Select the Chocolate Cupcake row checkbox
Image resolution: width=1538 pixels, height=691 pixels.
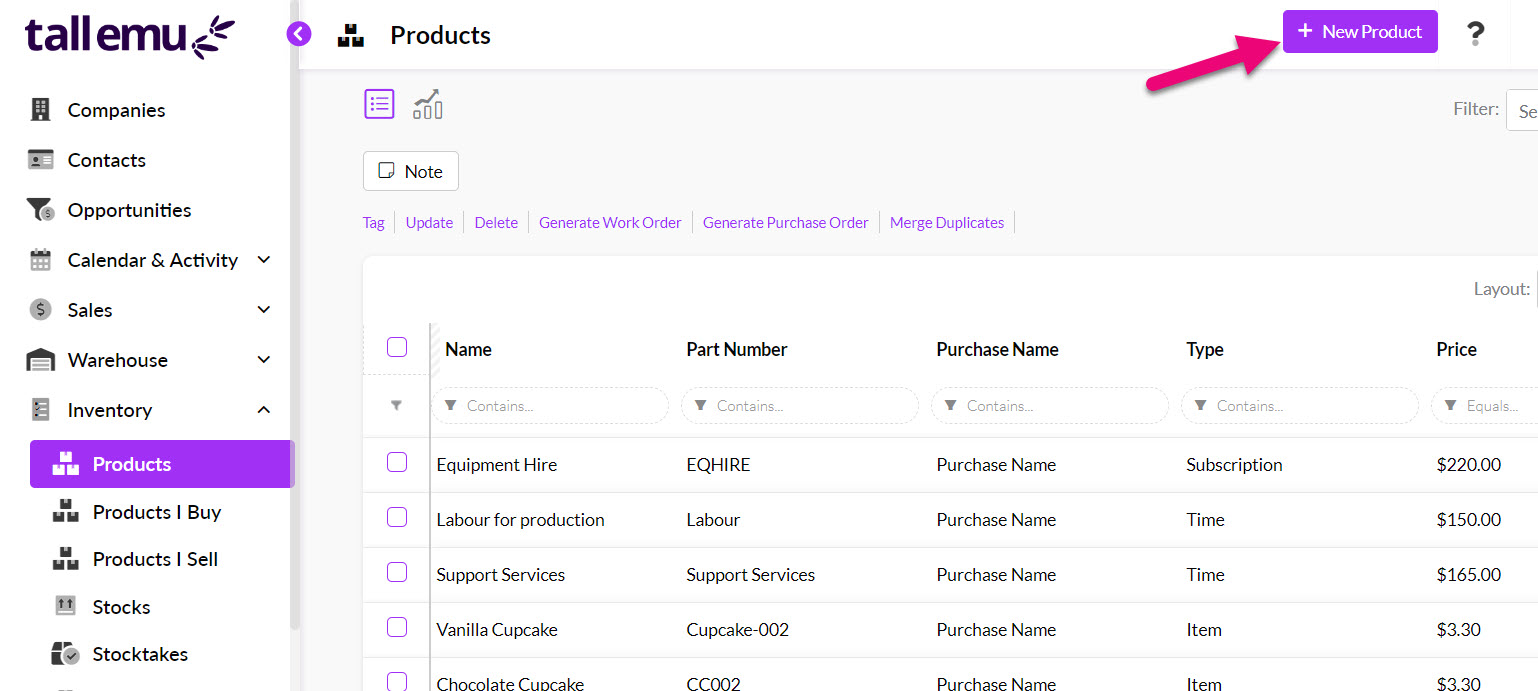[x=397, y=682]
